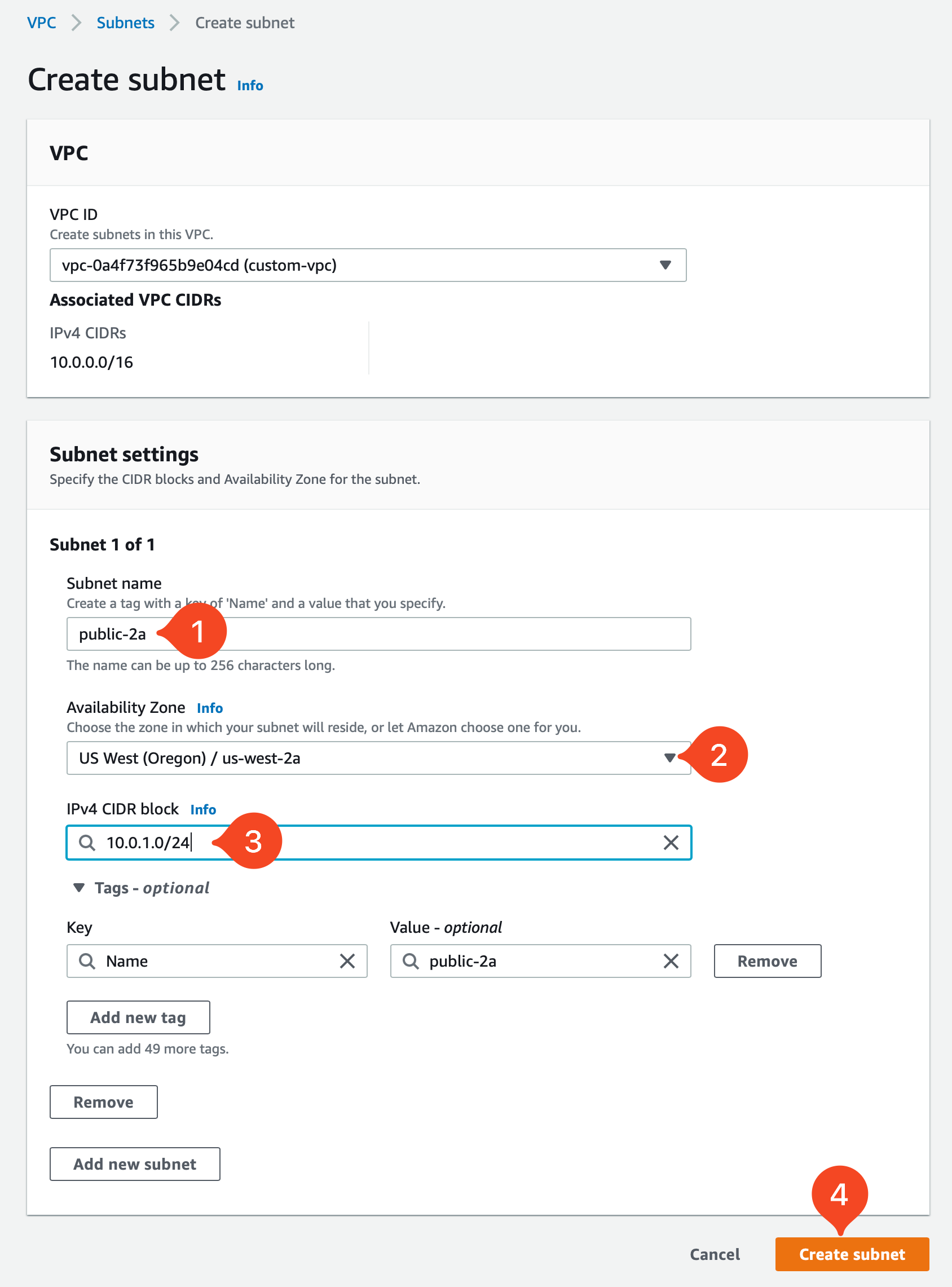Click the magnifier icon in tag Value field
Viewport: 952px width, 1287px height.
(411, 961)
